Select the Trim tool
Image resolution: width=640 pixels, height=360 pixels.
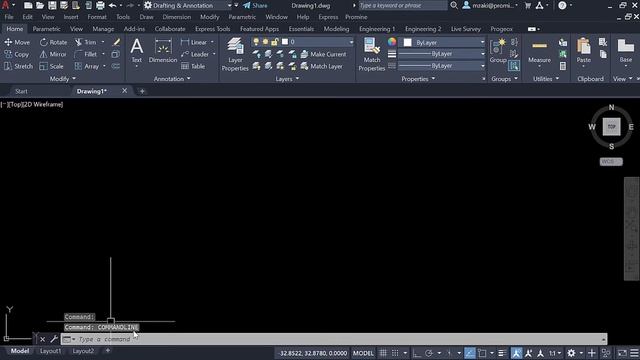(x=86, y=42)
